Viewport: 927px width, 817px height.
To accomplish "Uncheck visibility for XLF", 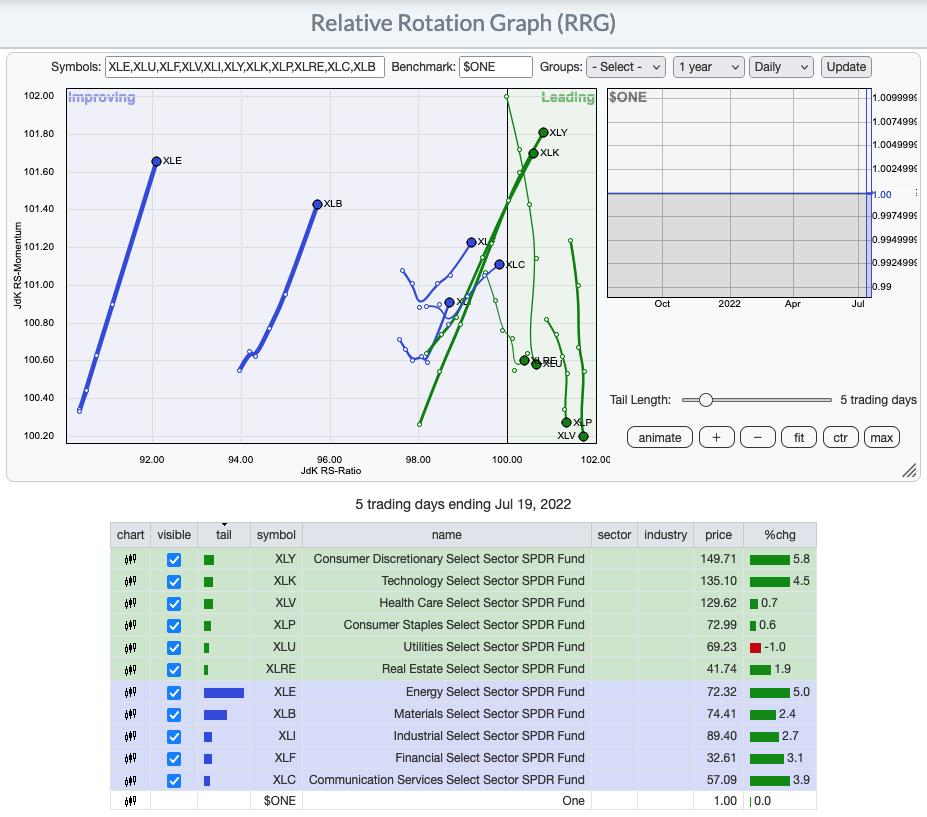I will (x=174, y=758).
